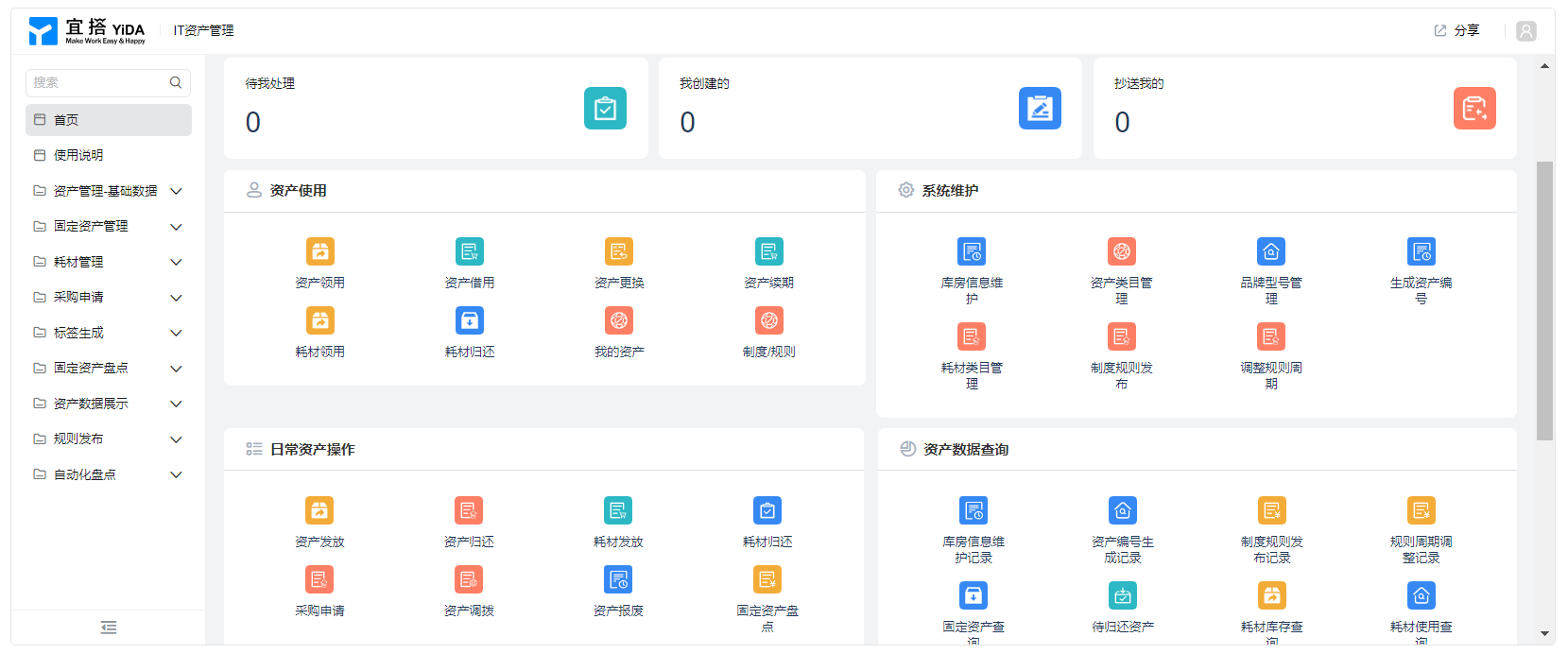
Task: Open the 耗材领用 icon
Action: pyautogui.click(x=320, y=320)
